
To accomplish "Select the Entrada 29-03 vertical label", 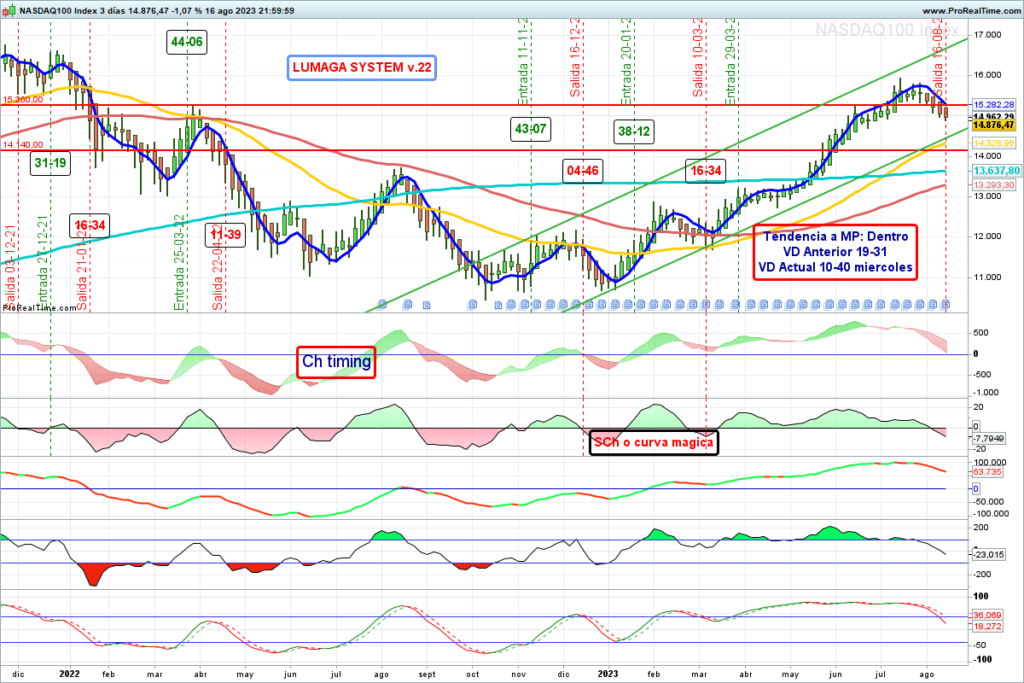I will [731, 61].
